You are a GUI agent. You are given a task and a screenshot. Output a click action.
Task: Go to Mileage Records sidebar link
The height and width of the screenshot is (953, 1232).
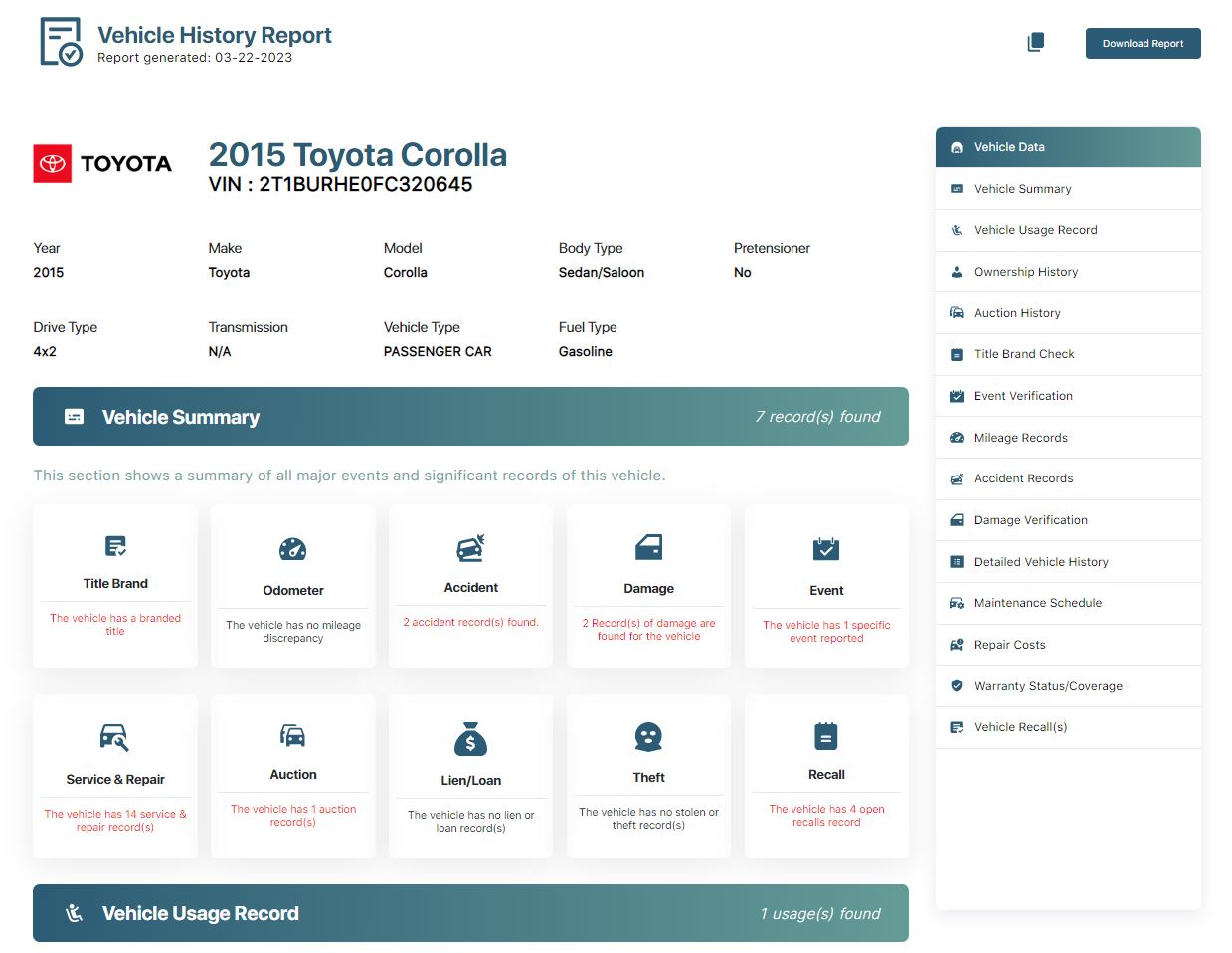(1068, 438)
